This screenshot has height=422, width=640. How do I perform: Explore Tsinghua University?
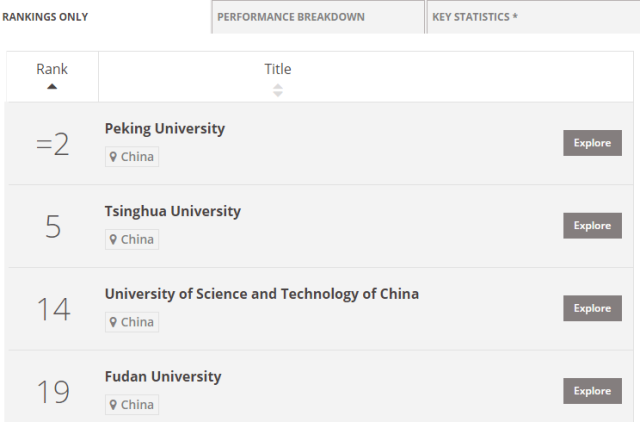coord(592,226)
